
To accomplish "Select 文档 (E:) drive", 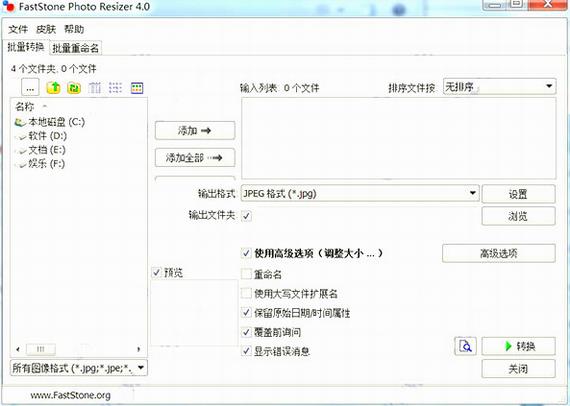I will pyautogui.click(x=40, y=150).
